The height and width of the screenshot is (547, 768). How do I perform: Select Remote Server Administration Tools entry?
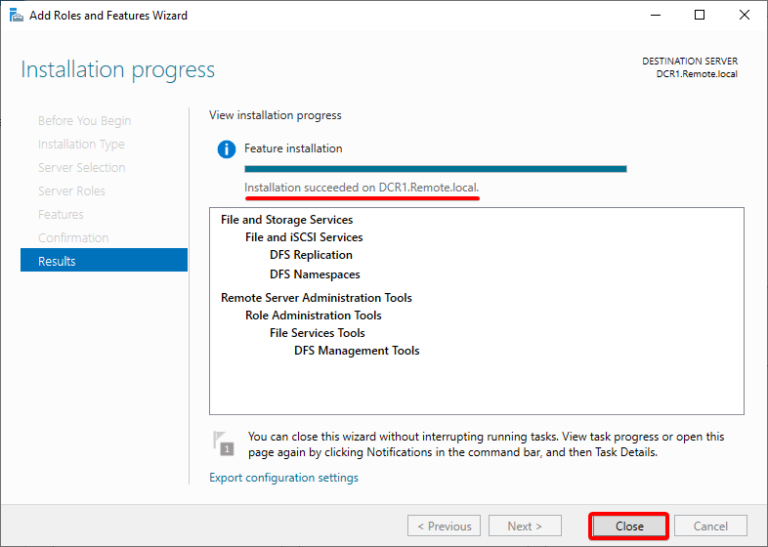[316, 298]
